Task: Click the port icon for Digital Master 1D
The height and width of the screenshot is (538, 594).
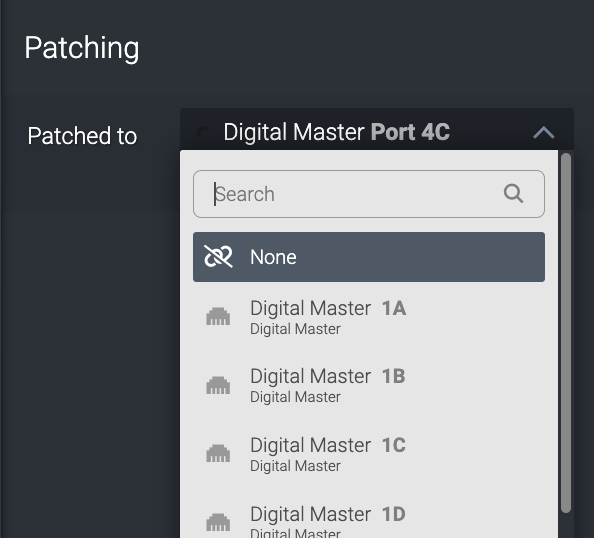Action: (218, 522)
